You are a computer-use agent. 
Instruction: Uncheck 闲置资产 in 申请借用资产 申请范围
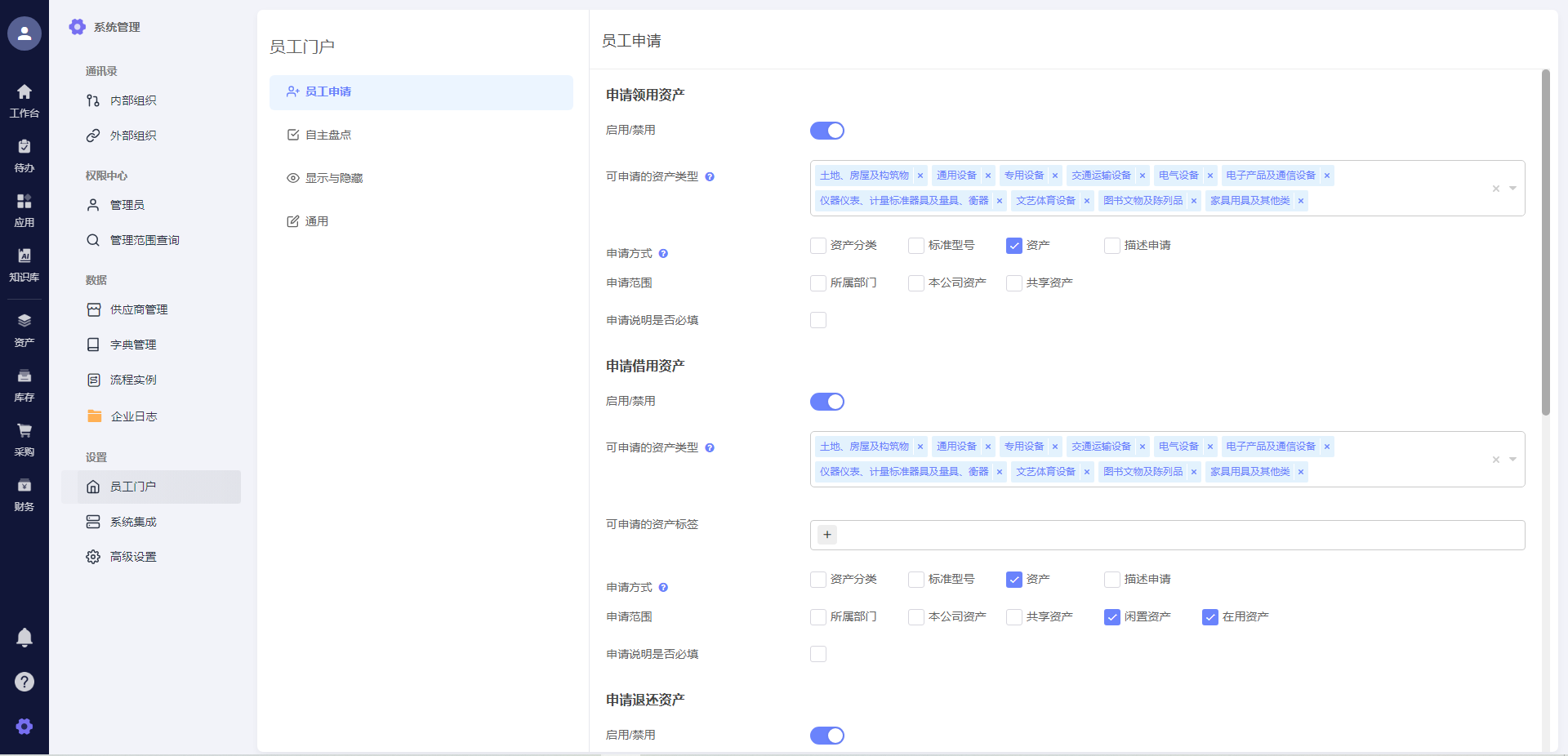pos(1112,617)
